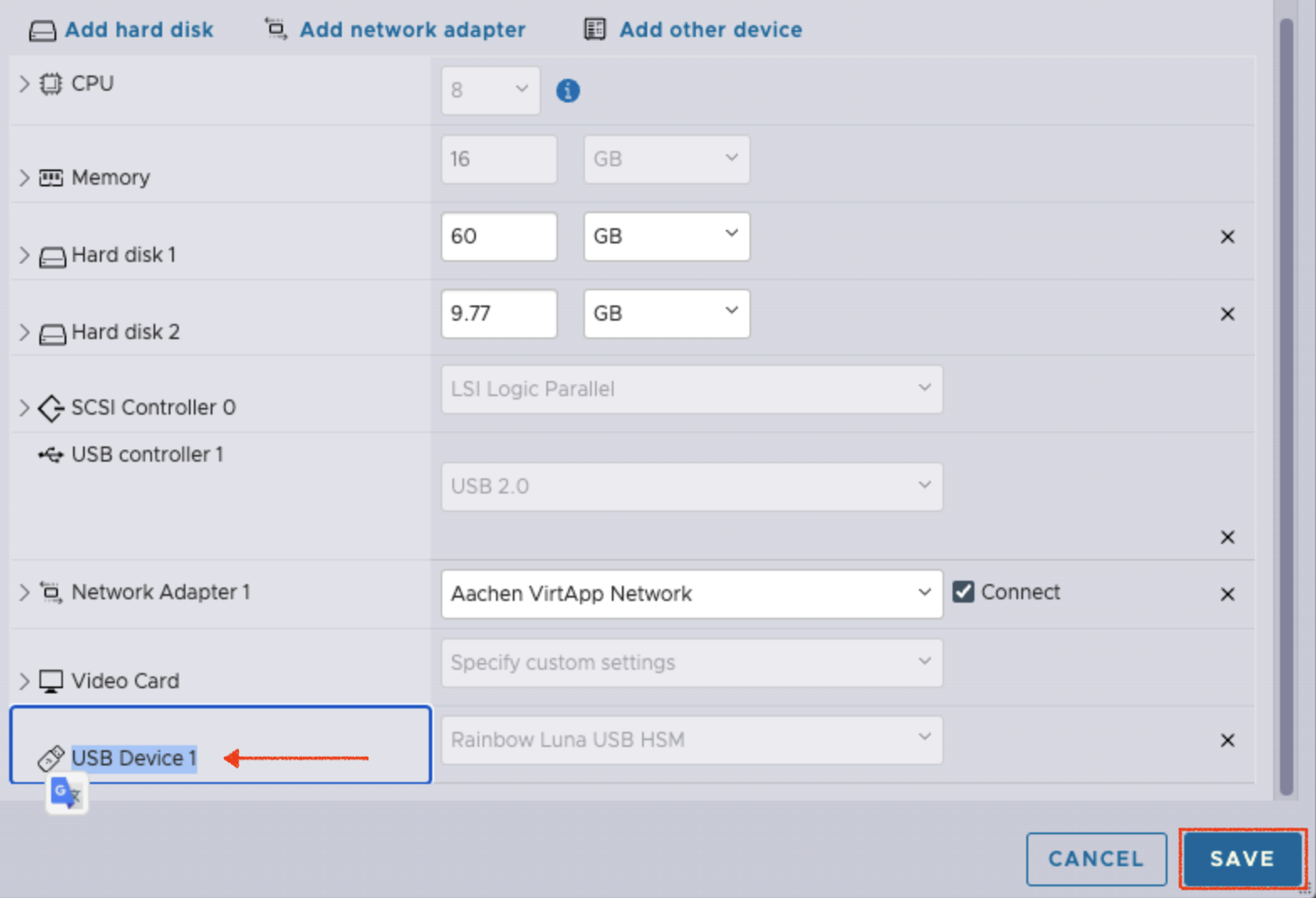Delete USB controller 1 using X icon
The height and width of the screenshot is (898, 1316).
pyautogui.click(x=1227, y=537)
